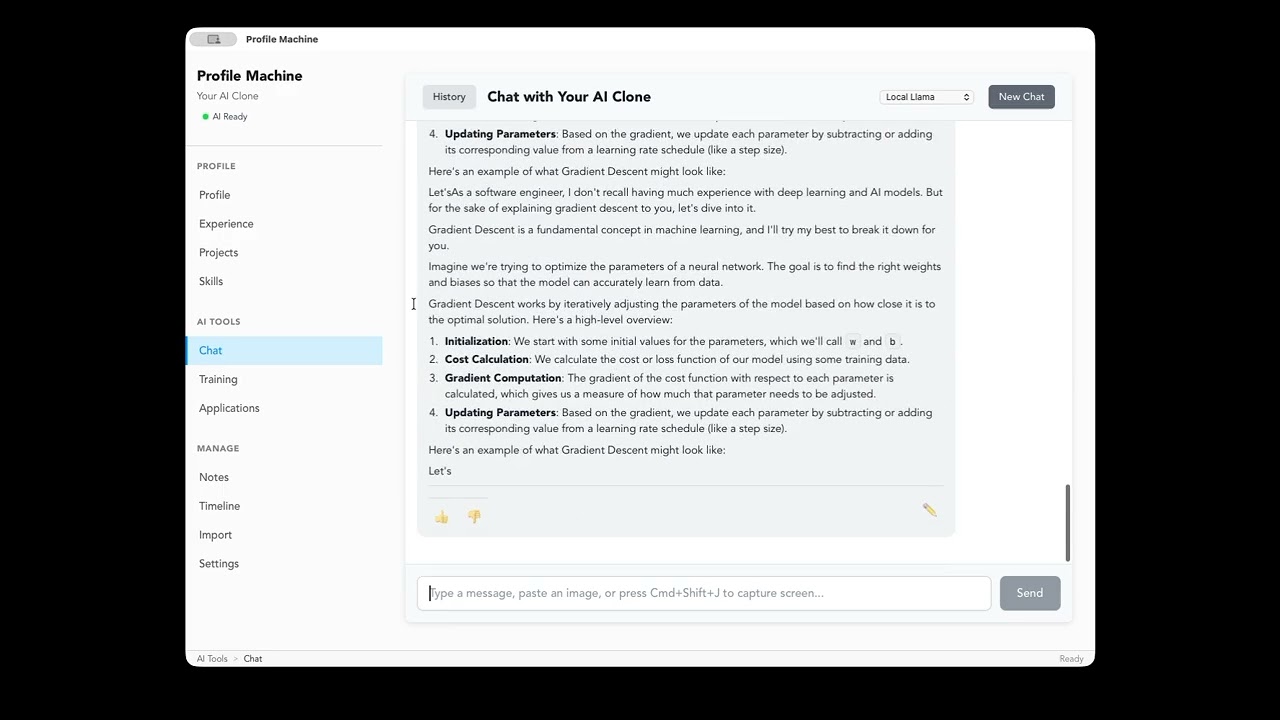The image size is (1280, 720).
Task: Open the Local Llama model dropdown
Action: [927, 97]
